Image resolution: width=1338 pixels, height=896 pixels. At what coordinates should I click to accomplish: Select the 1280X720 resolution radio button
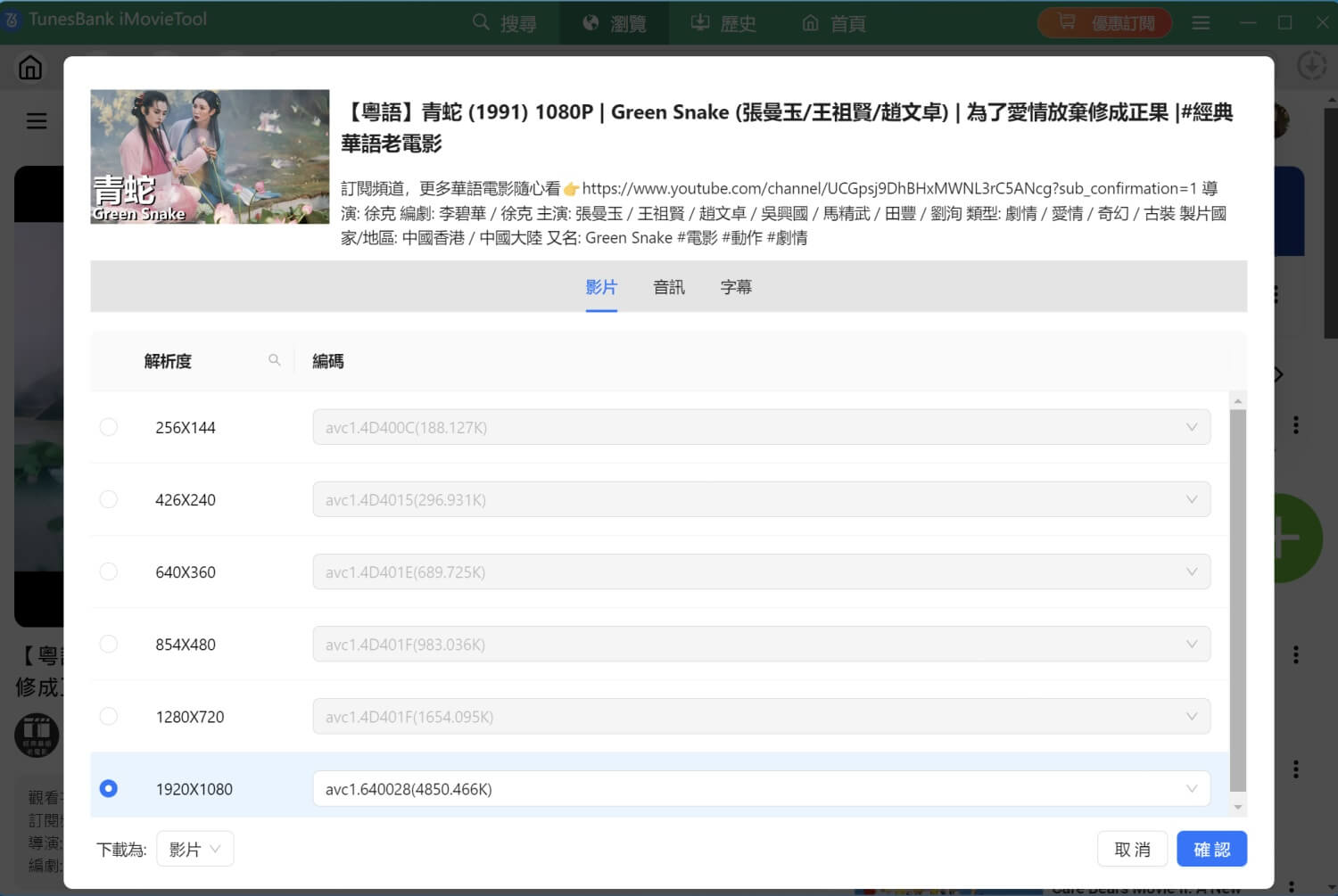click(109, 716)
